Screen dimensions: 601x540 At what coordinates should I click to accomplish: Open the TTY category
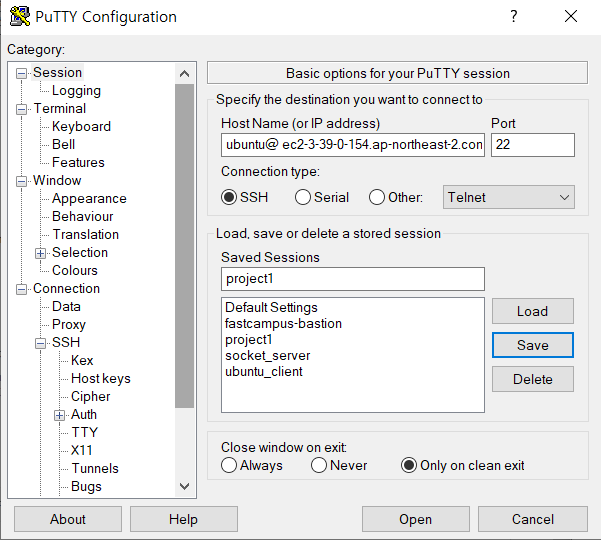85,432
